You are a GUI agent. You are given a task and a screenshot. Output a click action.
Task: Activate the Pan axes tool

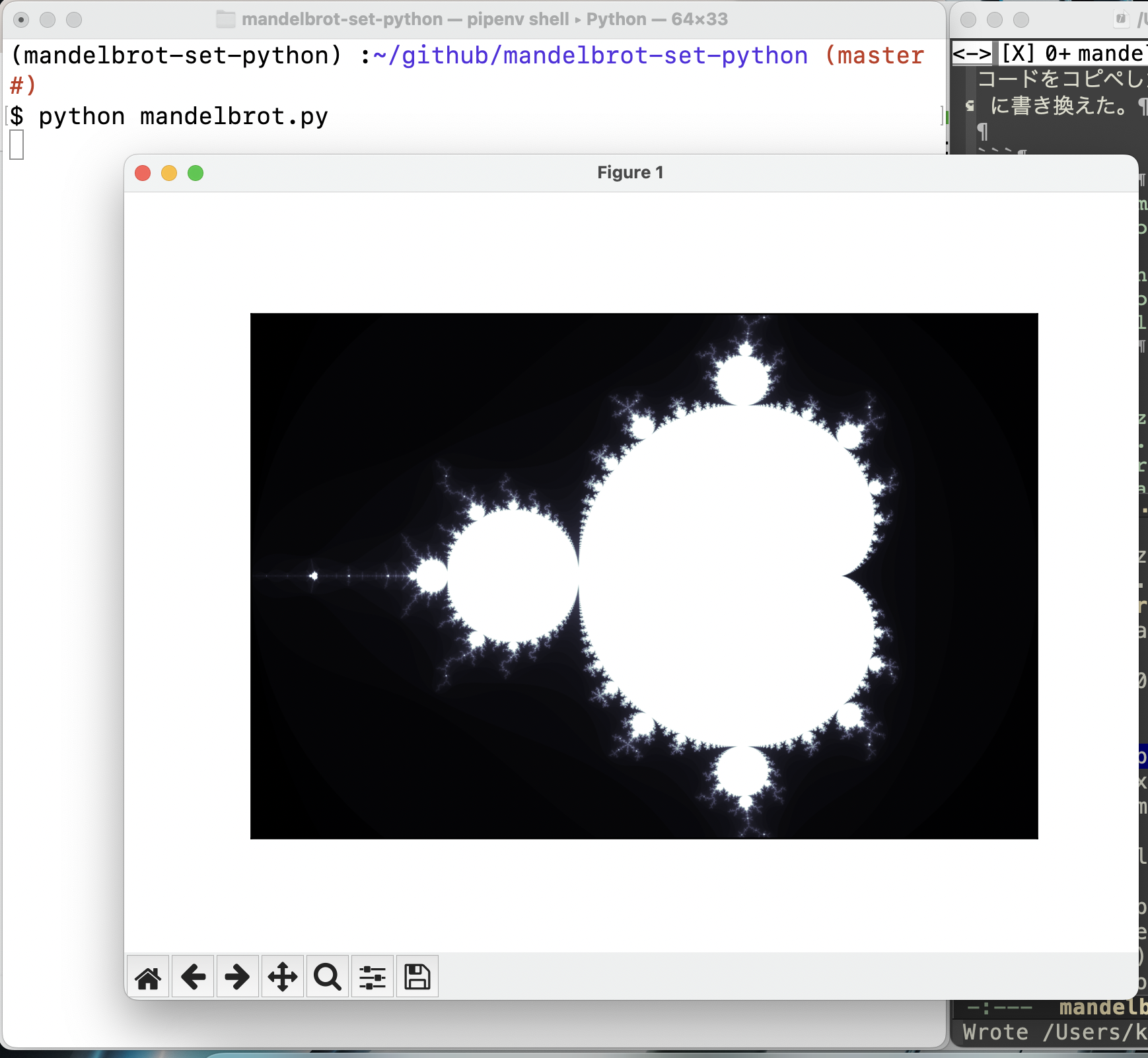283,977
